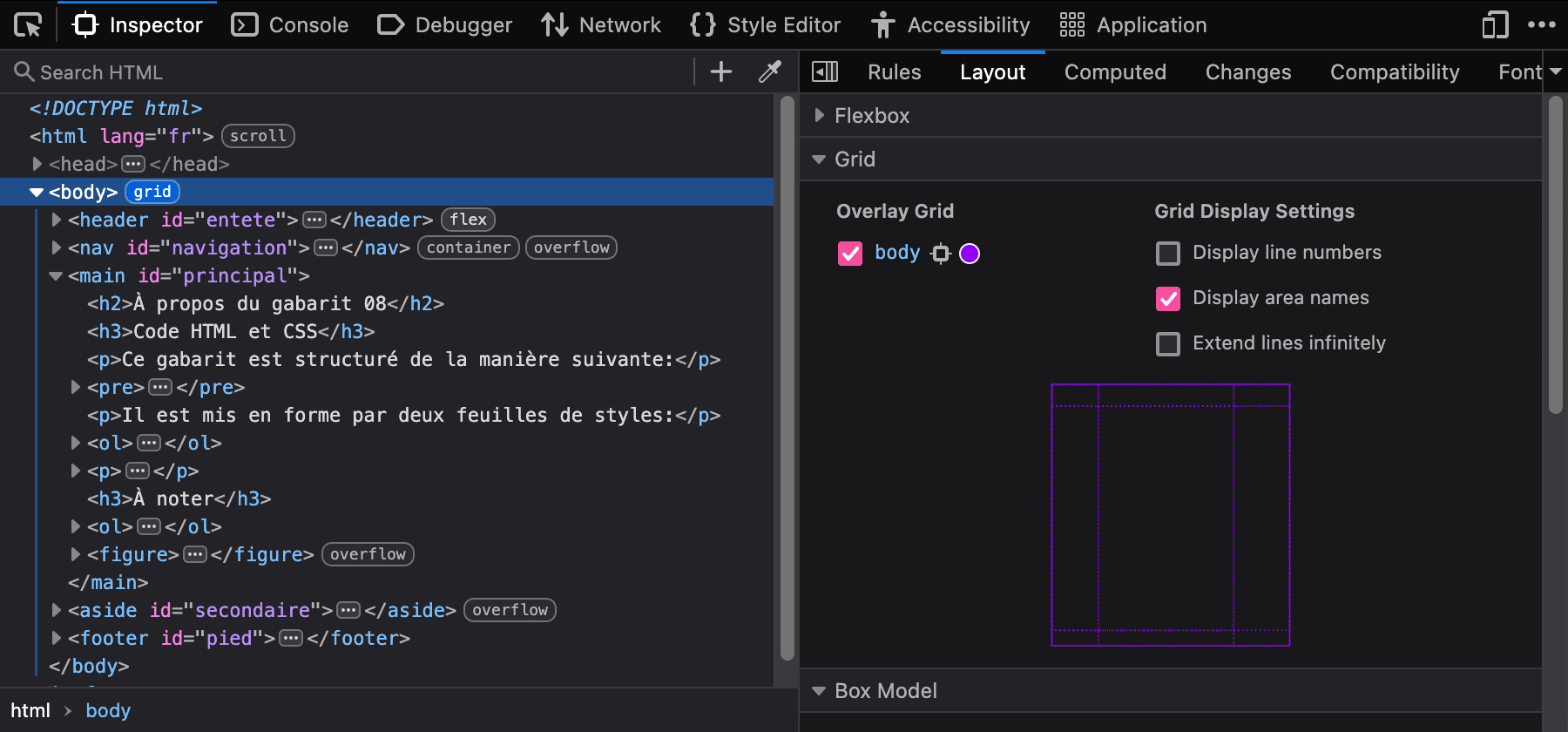Click the scroll badge on html
Screen dimensions: 1568x732
pos(258,136)
